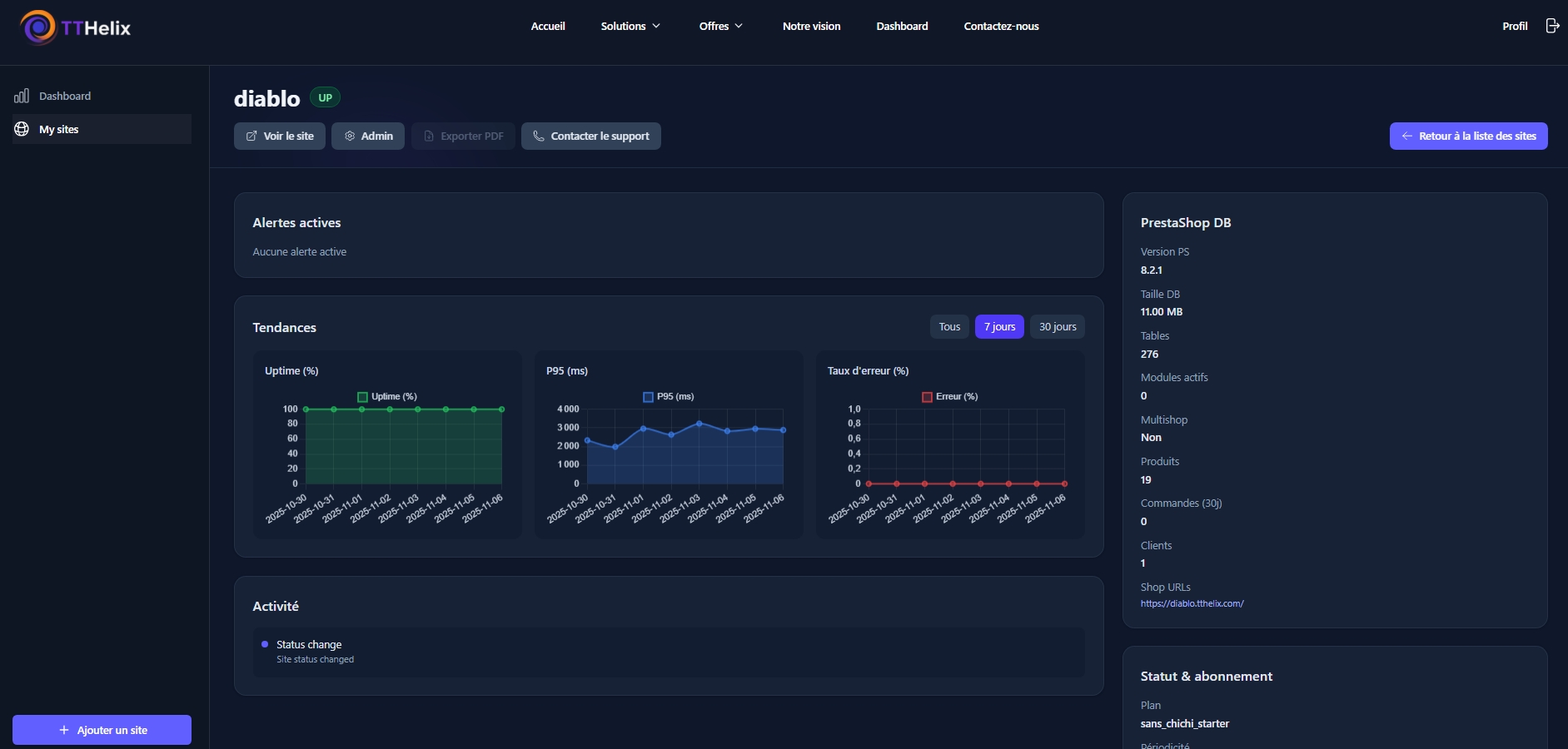Open Contactez-nous in the top menu
Image resolution: width=1568 pixels, height=749 pixels.
coord(1001,26)
